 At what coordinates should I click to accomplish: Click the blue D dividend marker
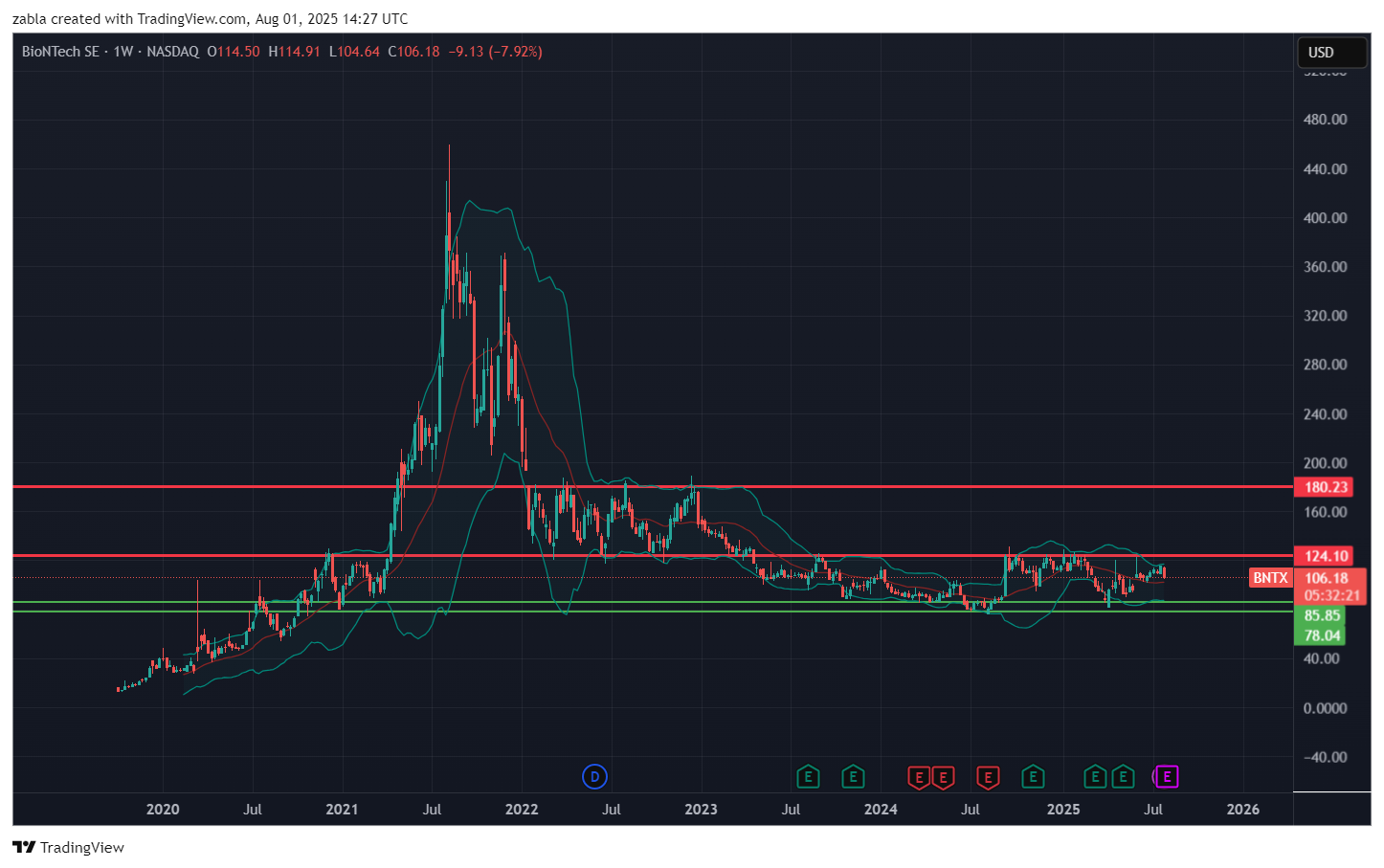click(x=594, y=777)
